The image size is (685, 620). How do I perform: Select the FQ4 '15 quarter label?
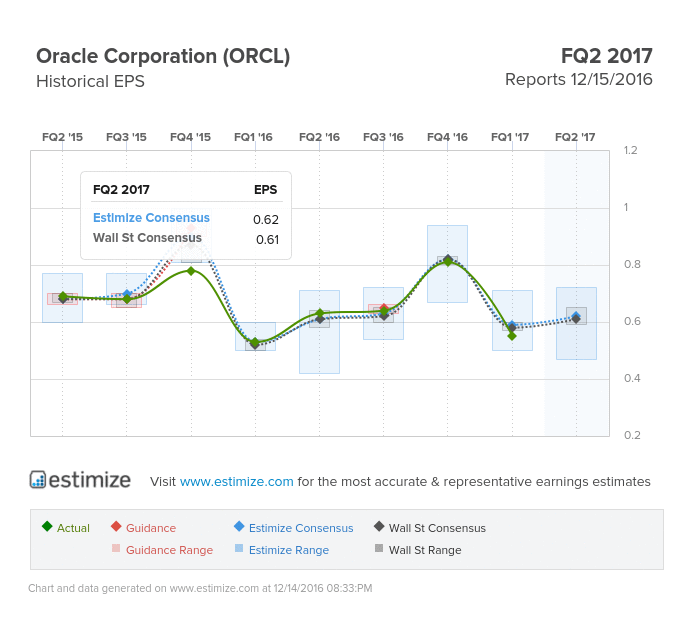click(x=190, y=137)
